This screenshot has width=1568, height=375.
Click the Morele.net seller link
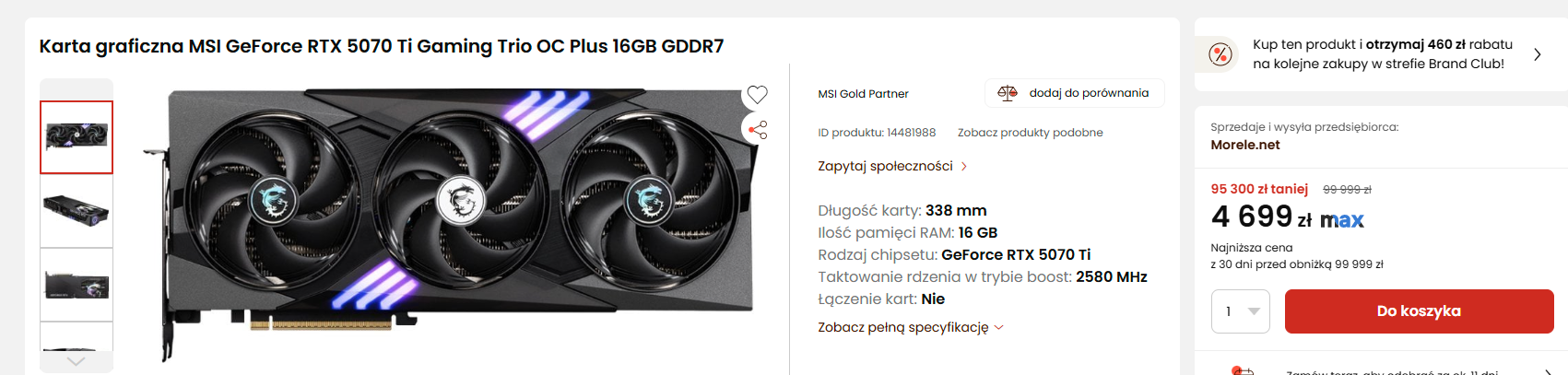click(x=1244, y=145)
